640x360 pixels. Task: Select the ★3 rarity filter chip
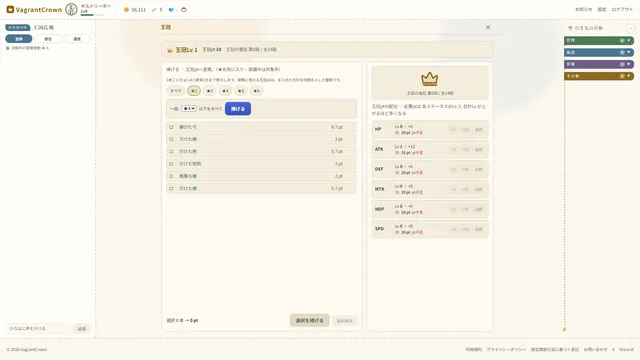[209, 91]
